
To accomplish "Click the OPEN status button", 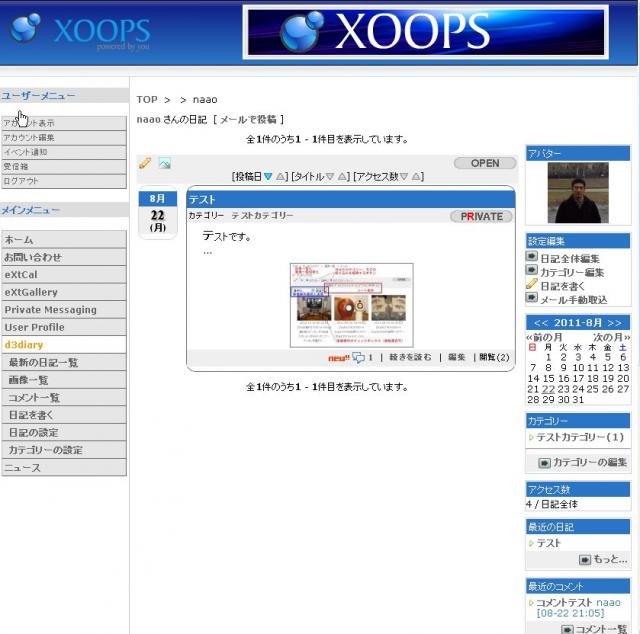I will [485, 163].
